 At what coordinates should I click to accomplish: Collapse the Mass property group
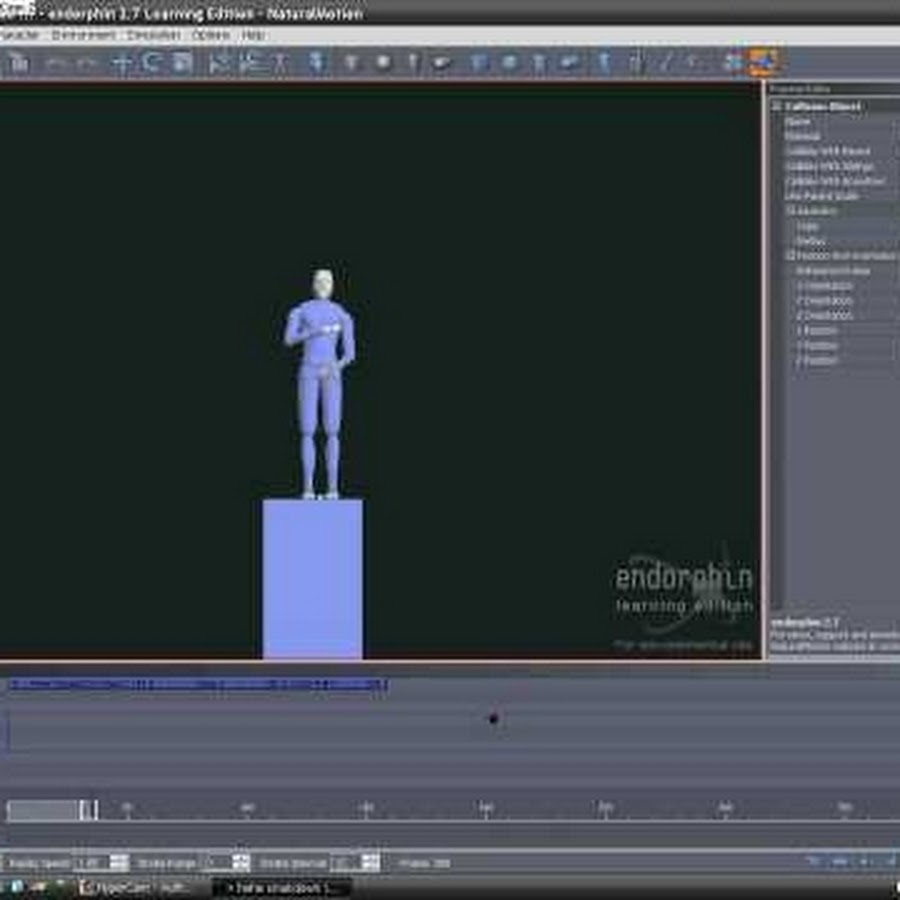[791, 211]
